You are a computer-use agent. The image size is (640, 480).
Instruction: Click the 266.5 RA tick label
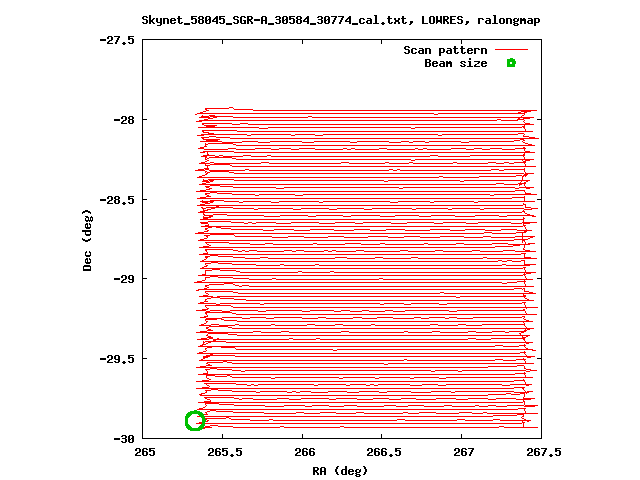384,452
